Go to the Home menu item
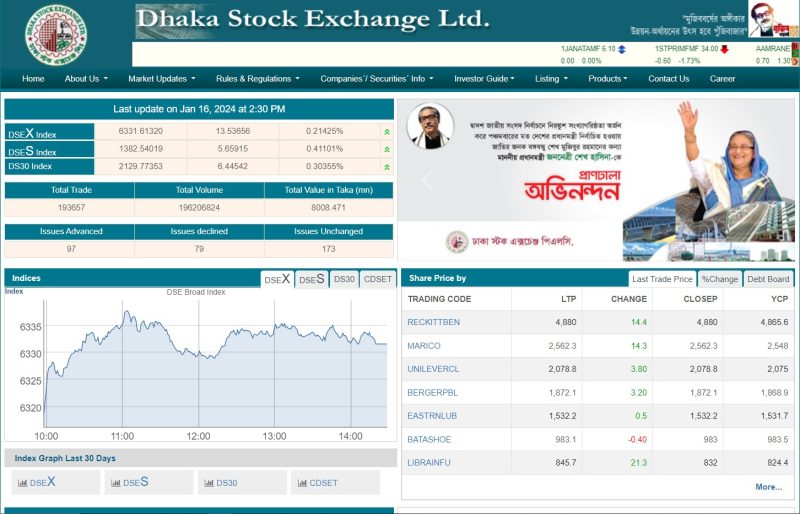Screen dimensions: 800x514 [33, 79]
